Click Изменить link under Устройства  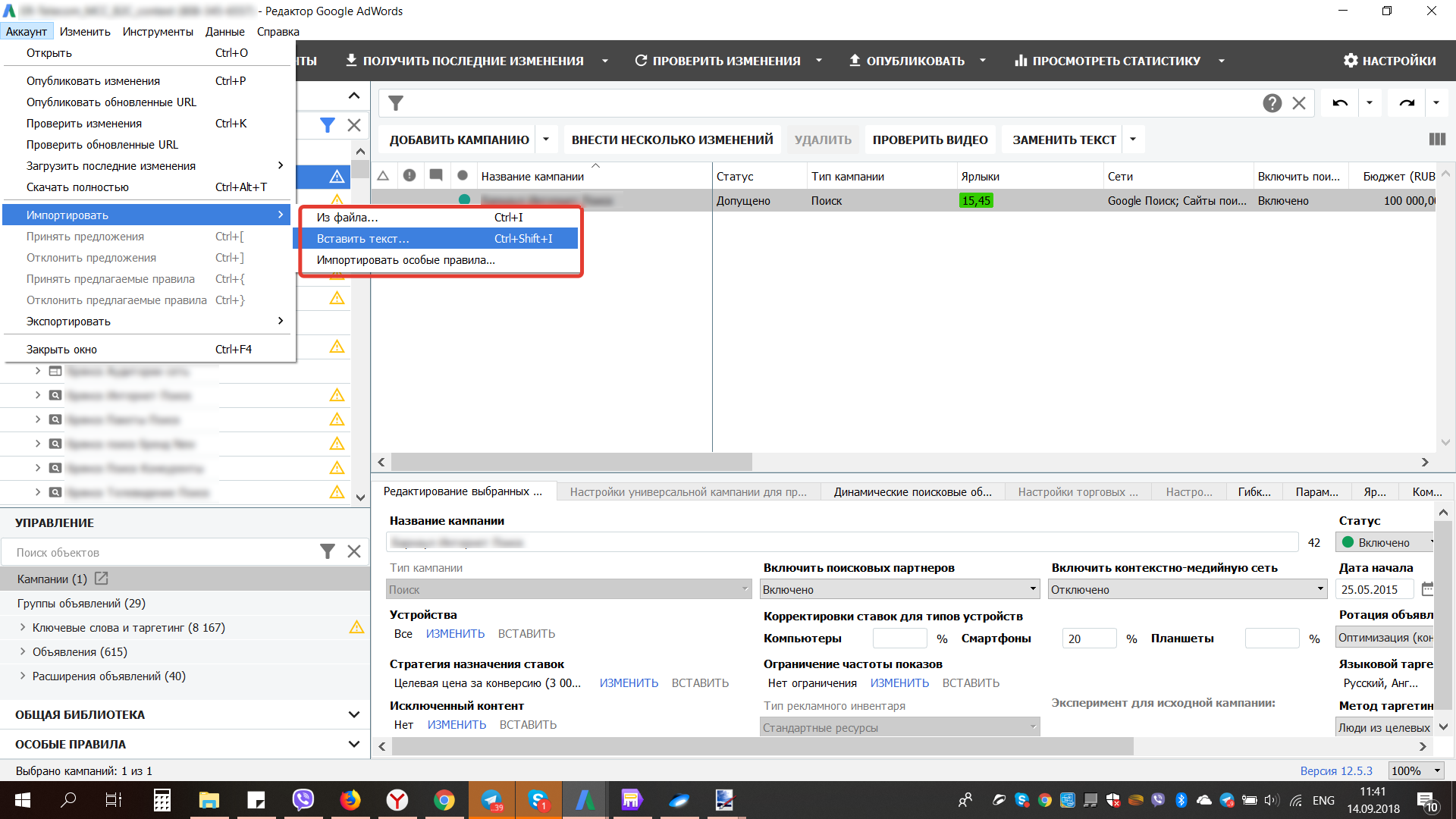[x=455, y=633]
